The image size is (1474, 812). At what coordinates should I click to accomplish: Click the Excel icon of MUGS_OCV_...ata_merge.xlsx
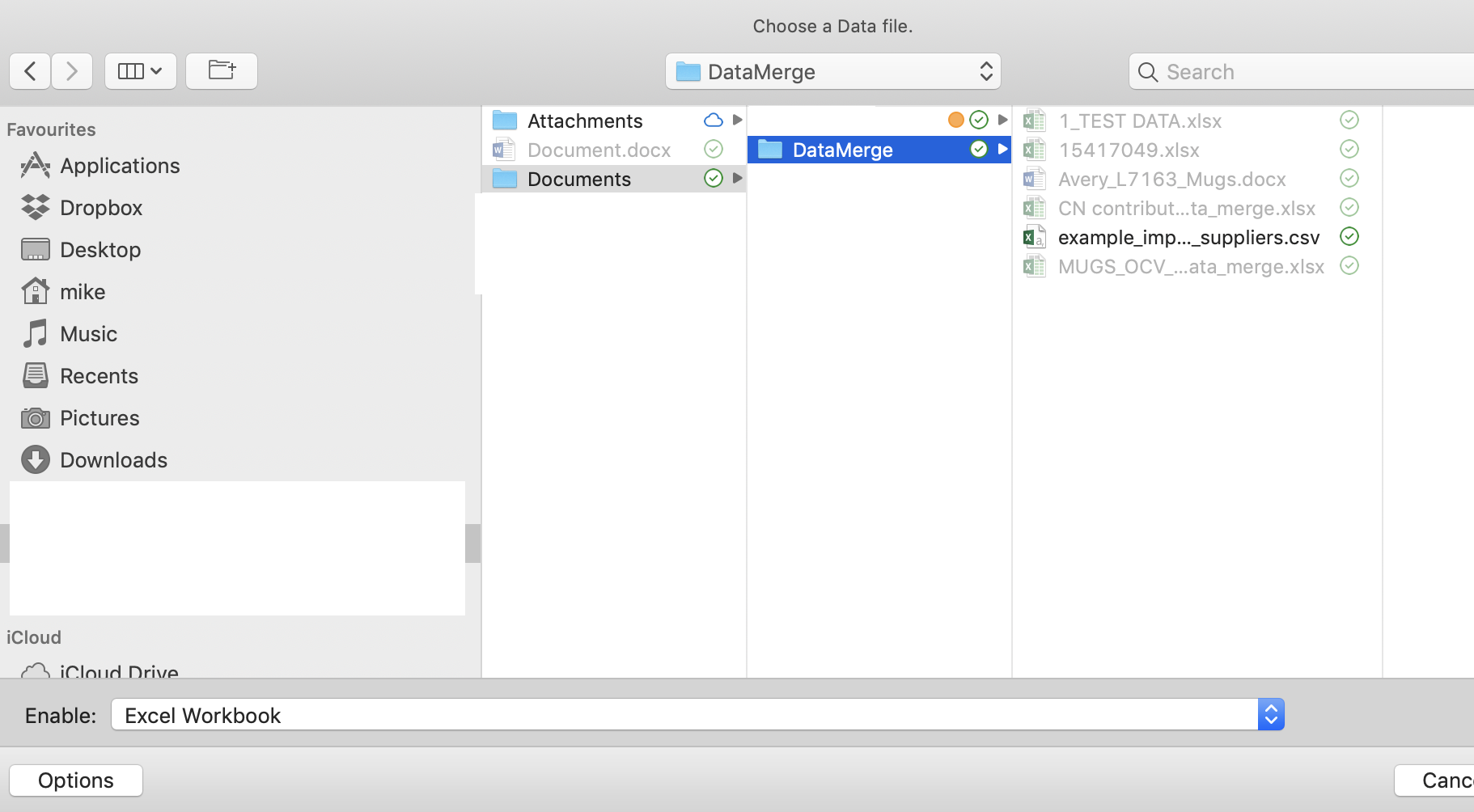click(1035, 266)
